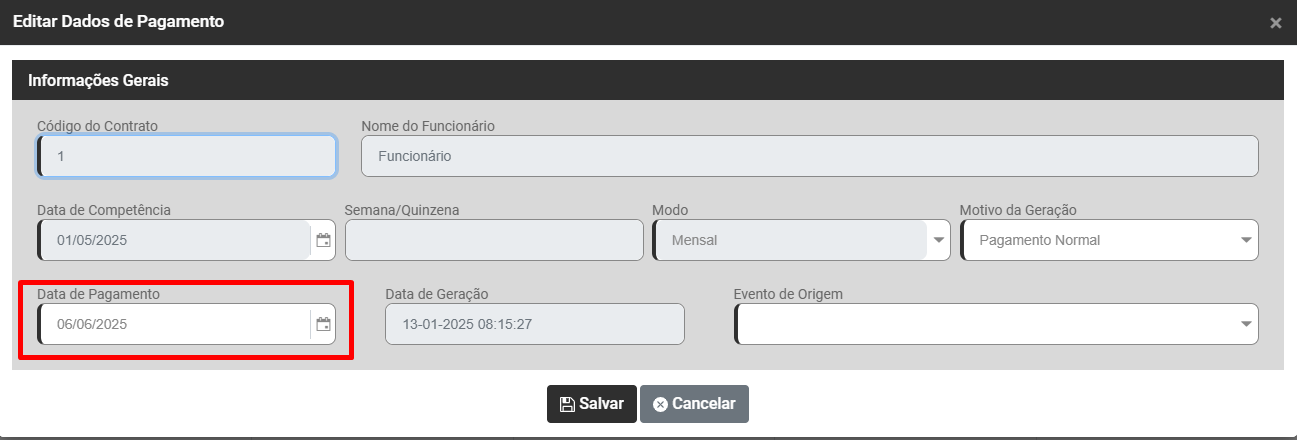This screenshot has height=440, width=1297.
Task: Click the Data de Competência date field
Action: point(175,240)
